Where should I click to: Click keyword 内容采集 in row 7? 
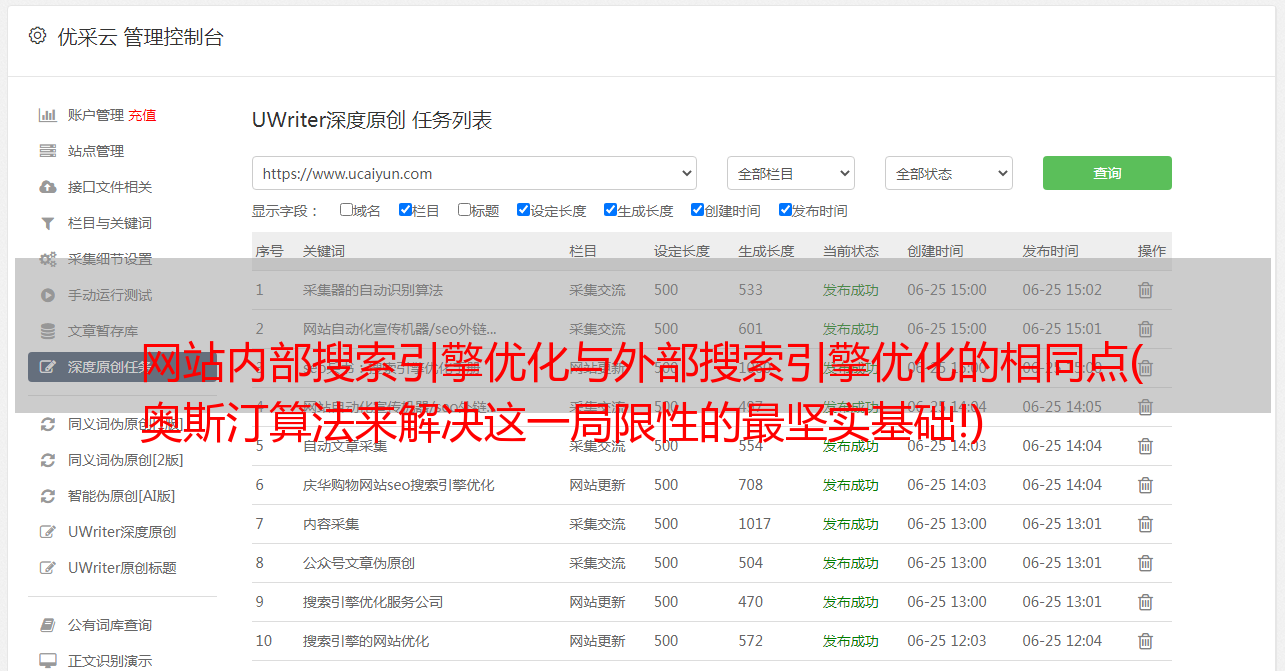tap(331, 524)
